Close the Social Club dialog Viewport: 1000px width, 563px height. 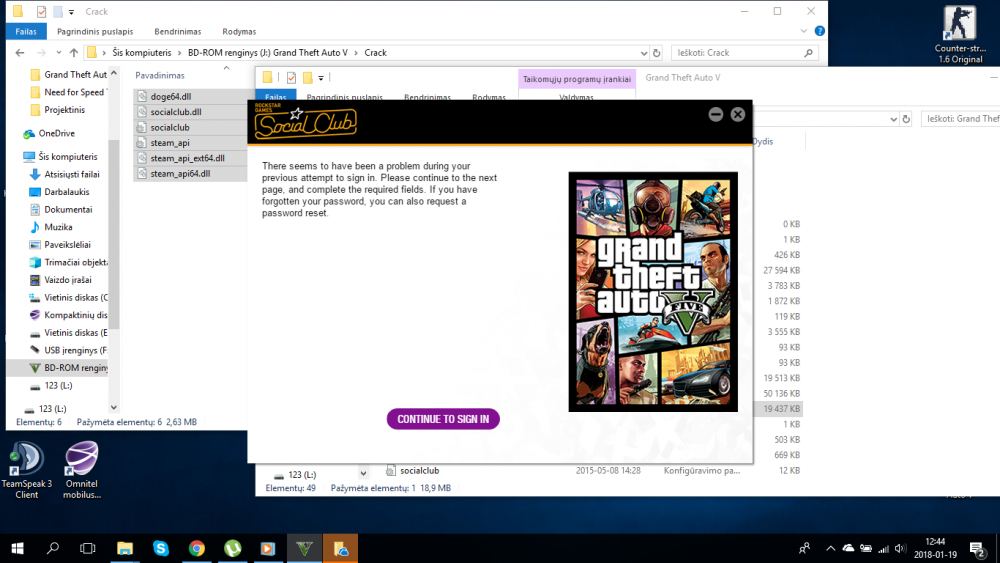click(x=738, y=114)
